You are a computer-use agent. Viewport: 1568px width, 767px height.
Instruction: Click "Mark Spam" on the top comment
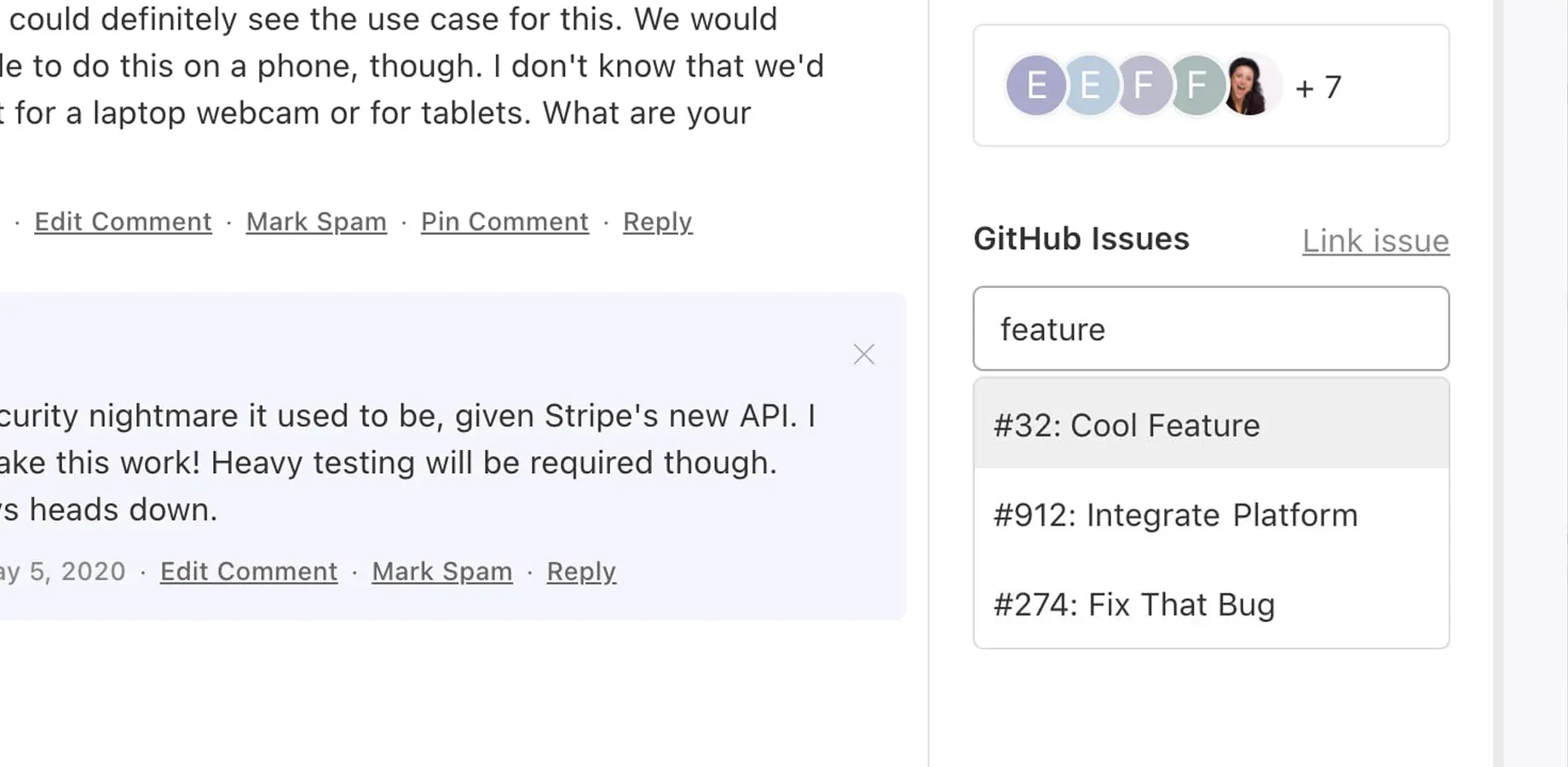pos(316,222)
